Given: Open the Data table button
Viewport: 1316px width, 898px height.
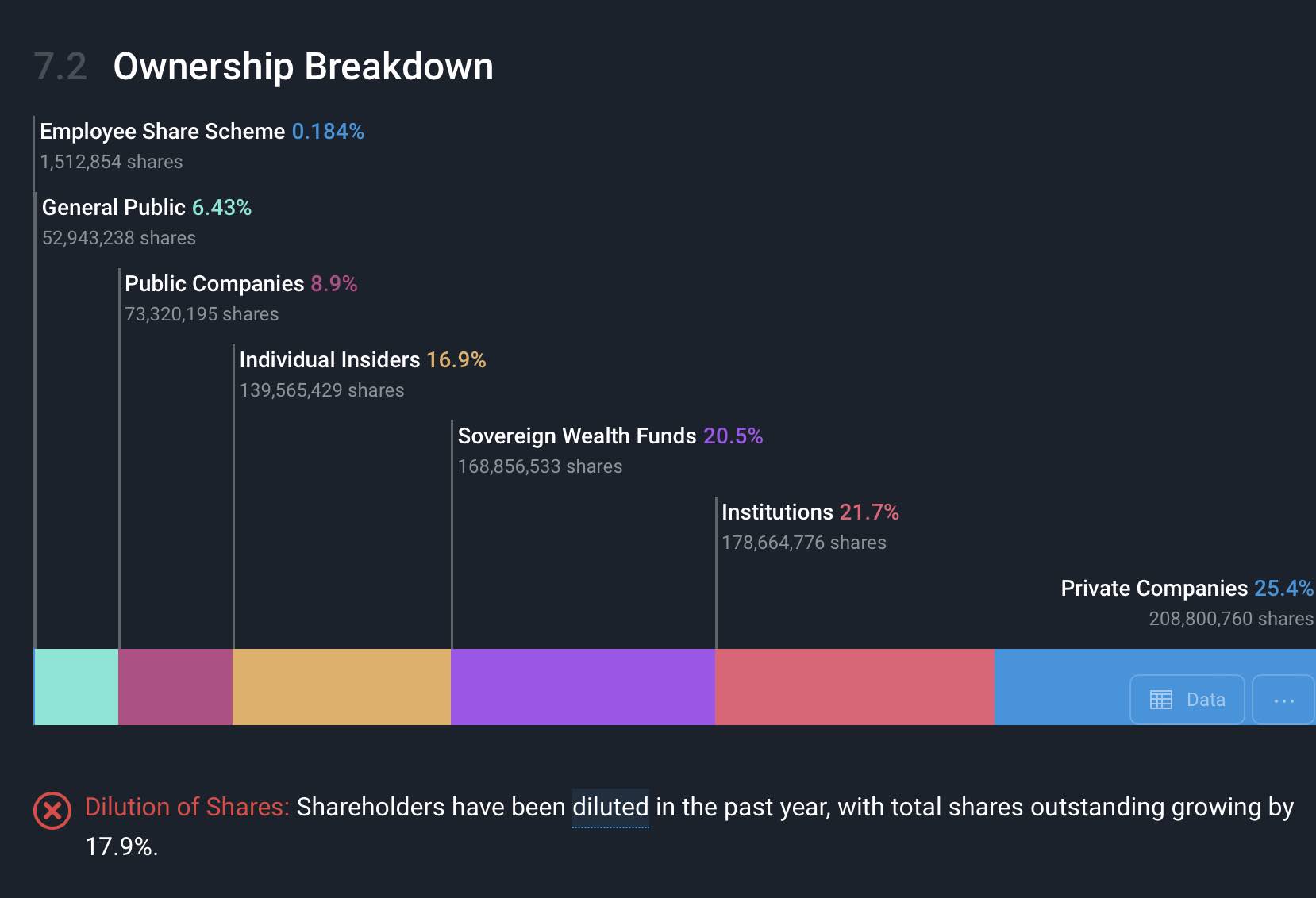Looking at the screenshot, I should tap(1187, 700).
